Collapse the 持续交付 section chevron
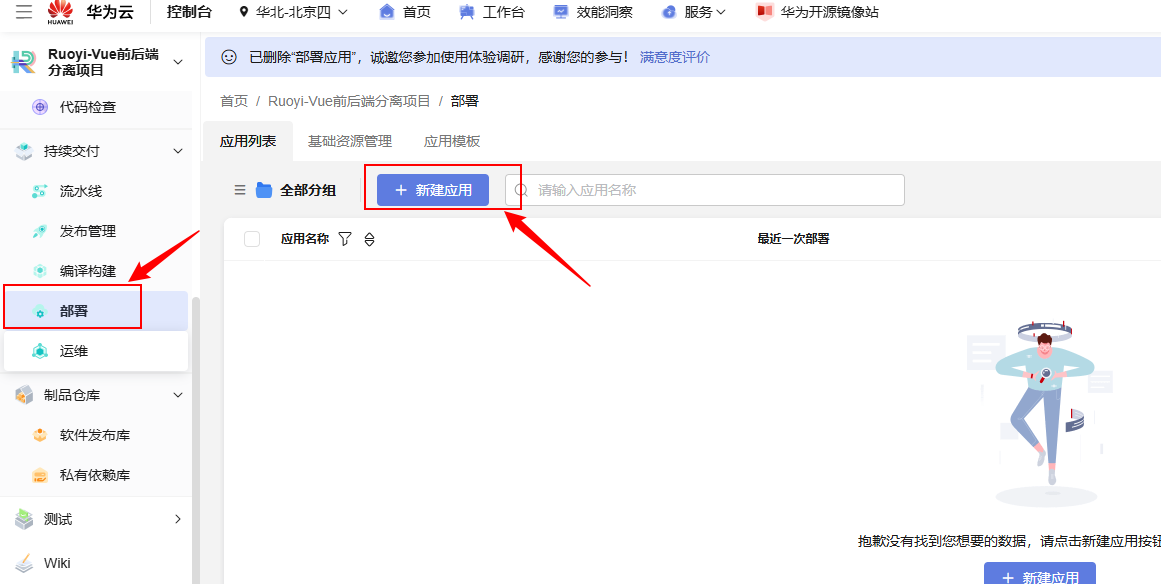 [178, 151]
